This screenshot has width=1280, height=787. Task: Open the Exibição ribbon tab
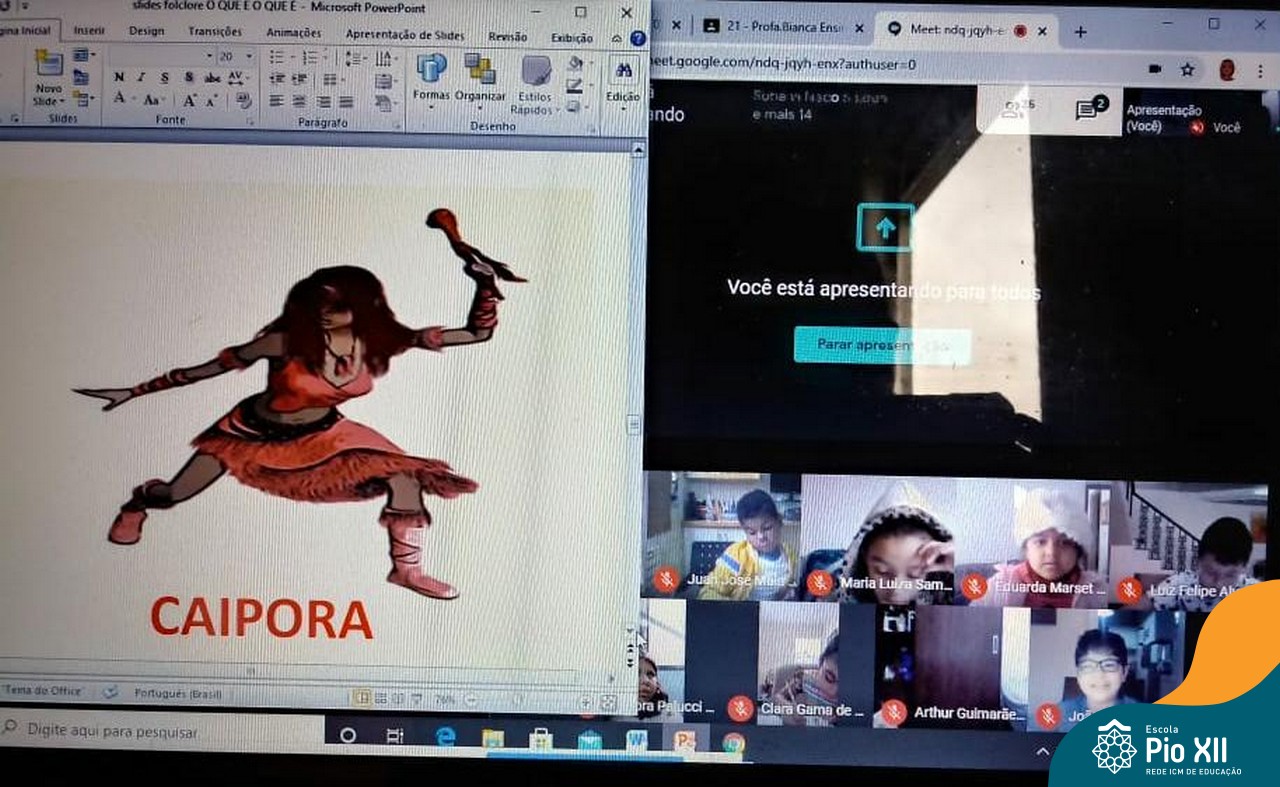click(572, 38)
